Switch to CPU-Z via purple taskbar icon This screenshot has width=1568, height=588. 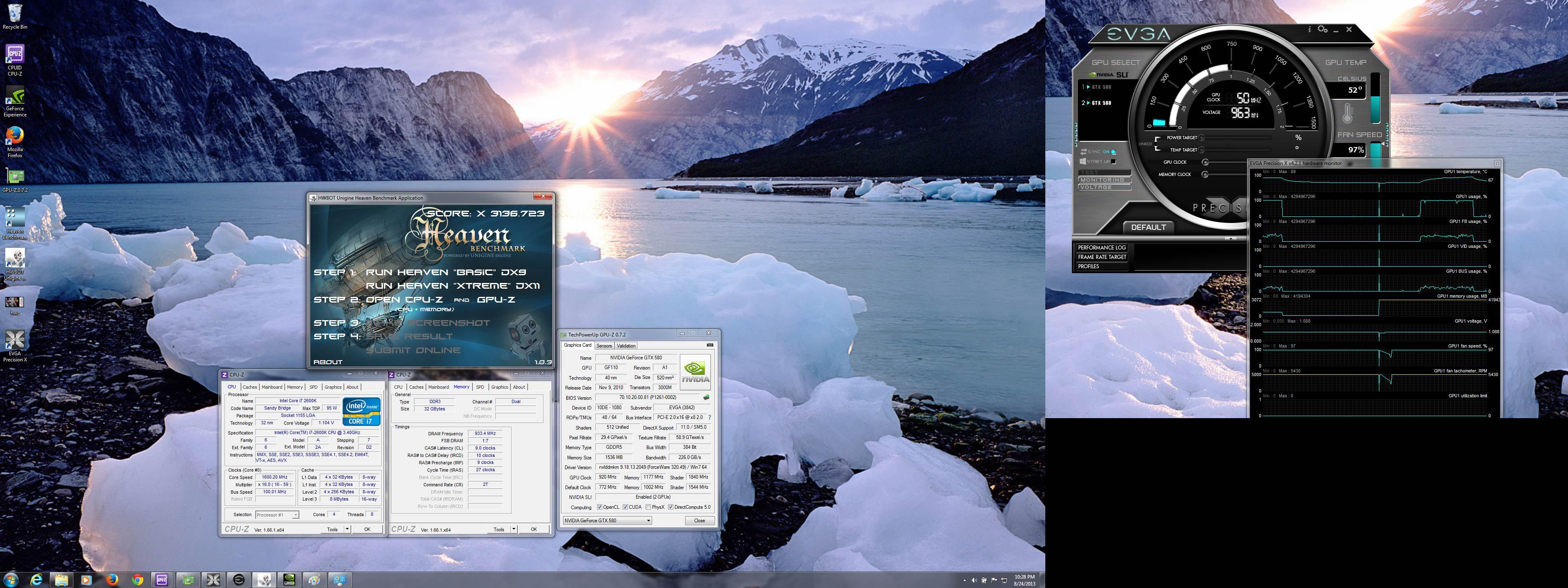click(162, 580)
